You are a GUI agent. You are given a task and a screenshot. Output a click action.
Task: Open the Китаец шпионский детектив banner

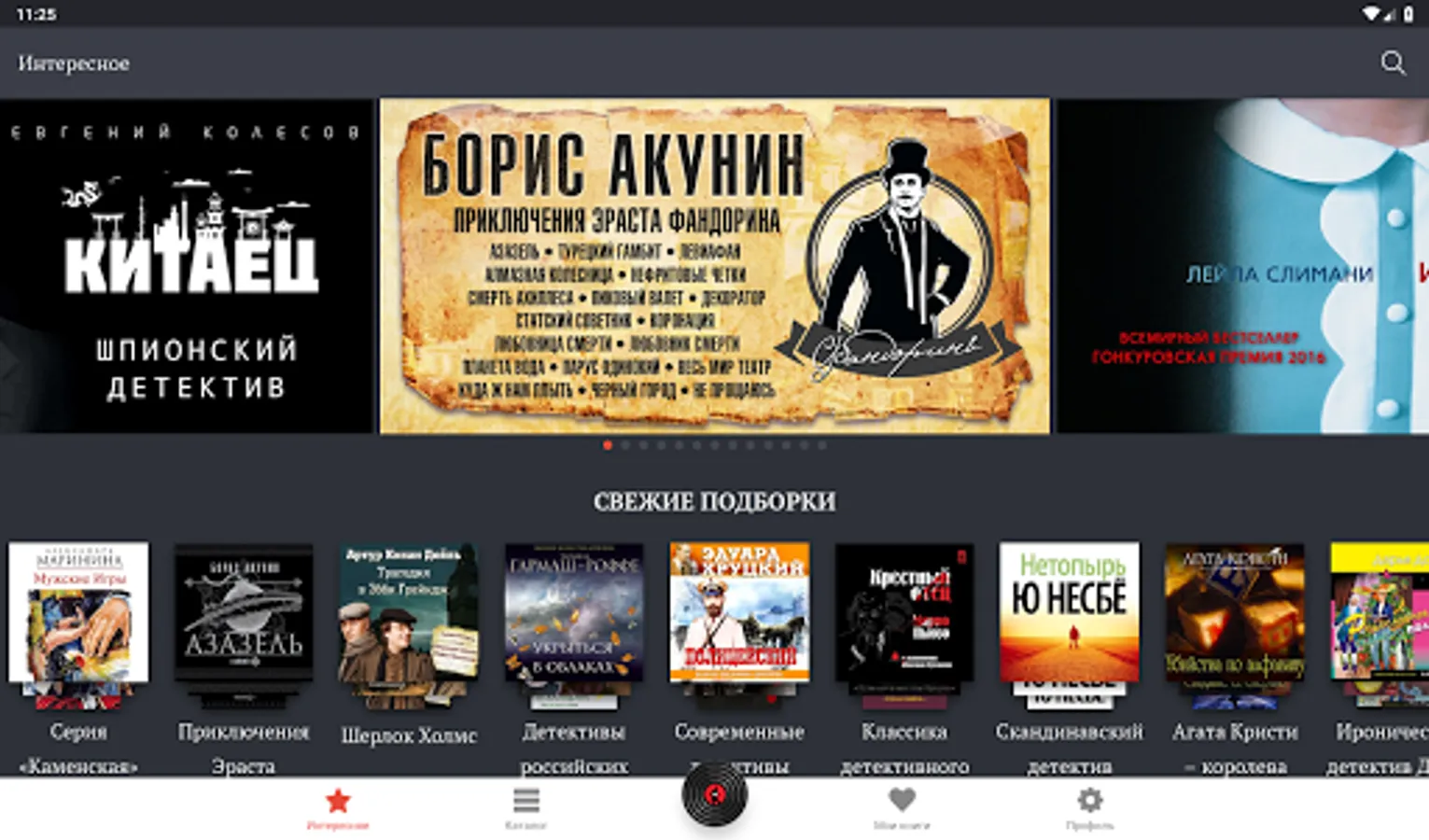point(187,266)
